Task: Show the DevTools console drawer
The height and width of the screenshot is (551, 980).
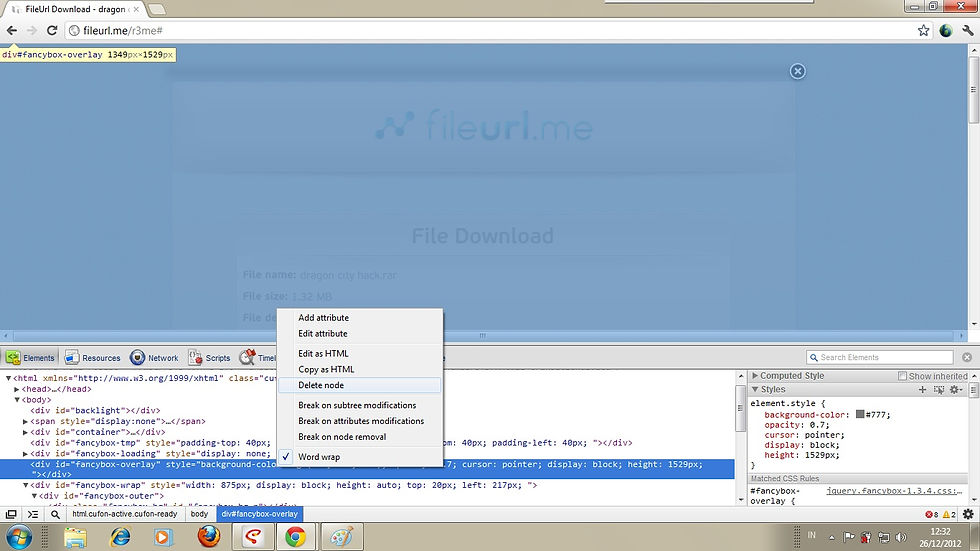Action: tap(33, 514)
